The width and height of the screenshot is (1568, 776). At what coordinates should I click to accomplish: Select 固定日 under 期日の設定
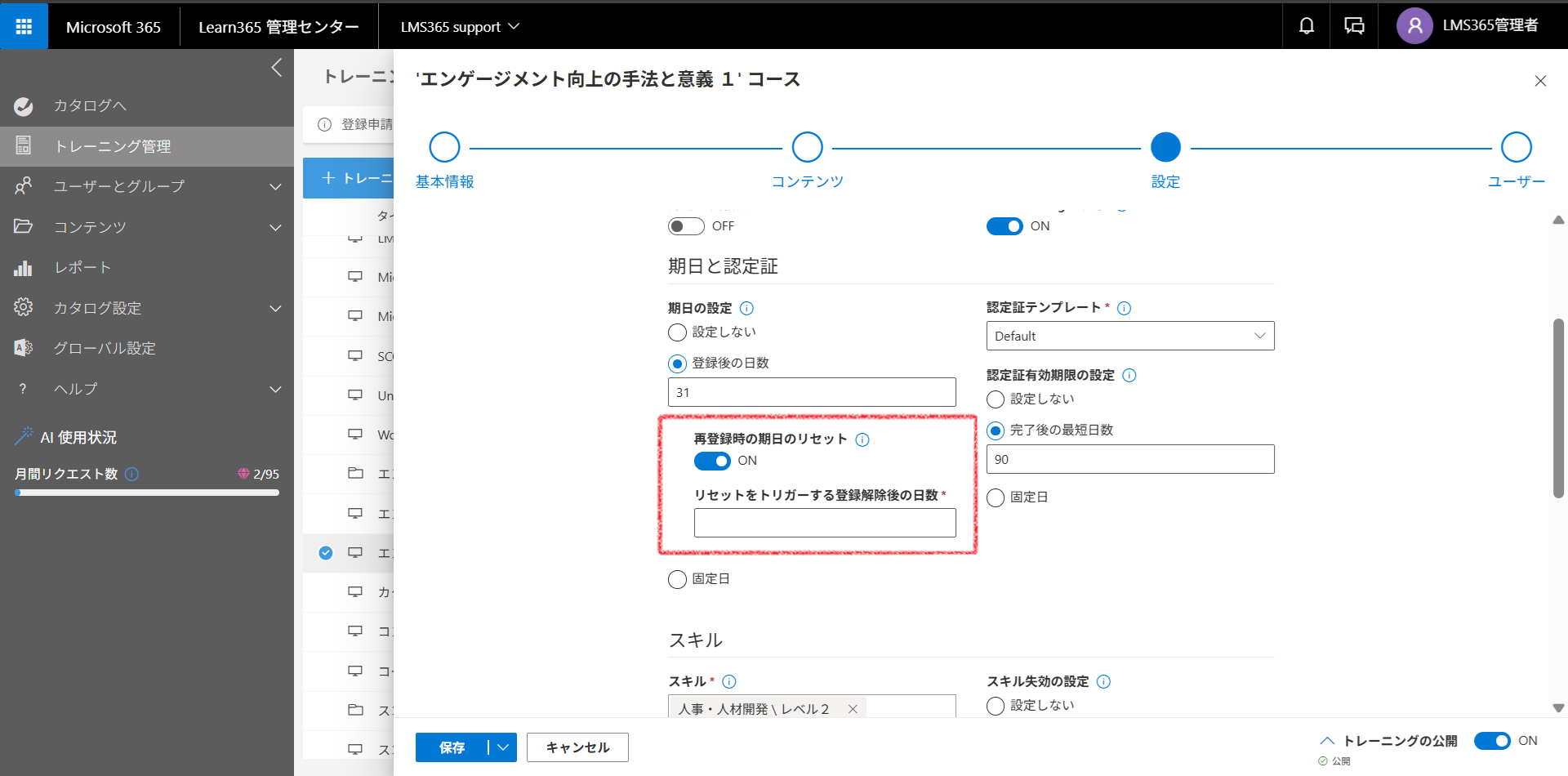(x=677, y=579)
